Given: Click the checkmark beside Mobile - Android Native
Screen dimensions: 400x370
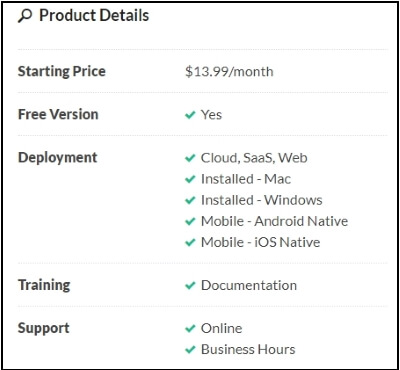Looking at the screenshot, I should [x=190, y=221].
